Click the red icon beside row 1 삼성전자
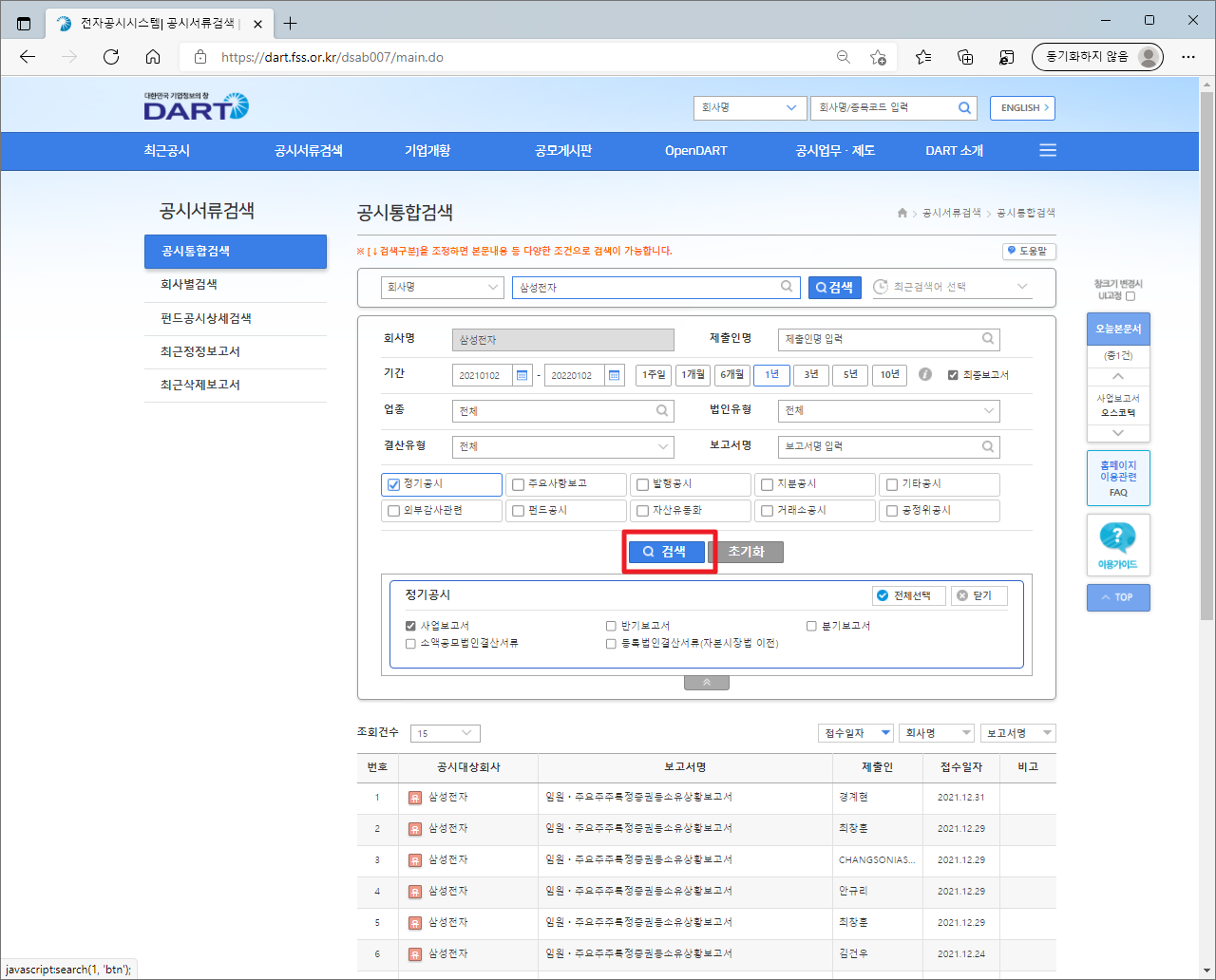The width and height of the screenshot is (1216, 980). 414,798
